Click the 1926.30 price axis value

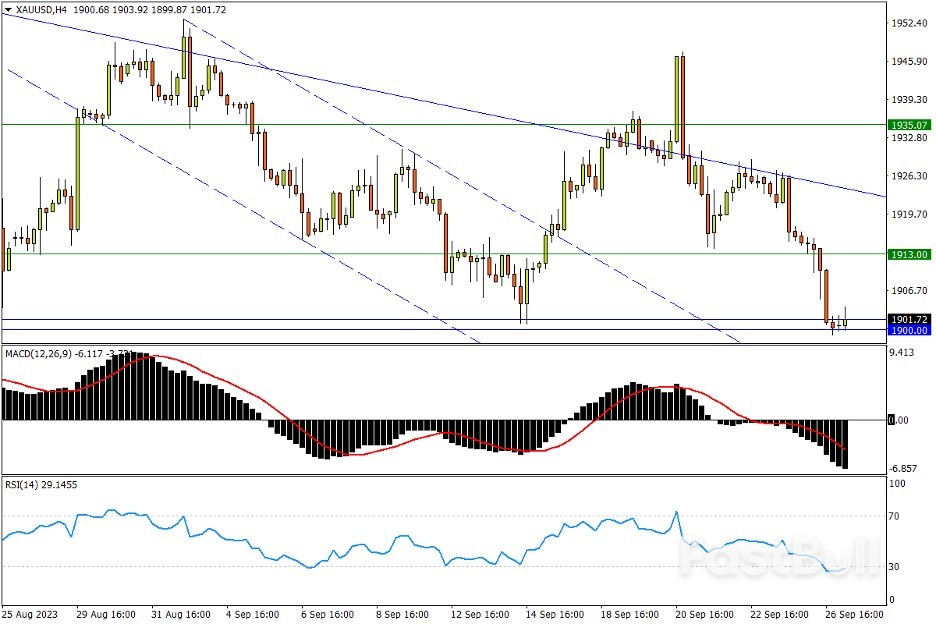[906, 176]
